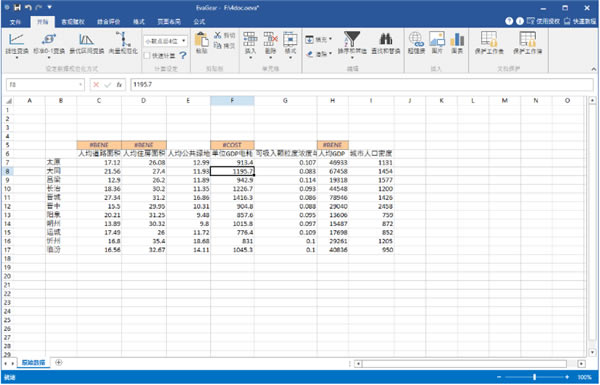Open 使用授权 license link
The height and width of the screenshot is (385, 600).
click(543, 21)
